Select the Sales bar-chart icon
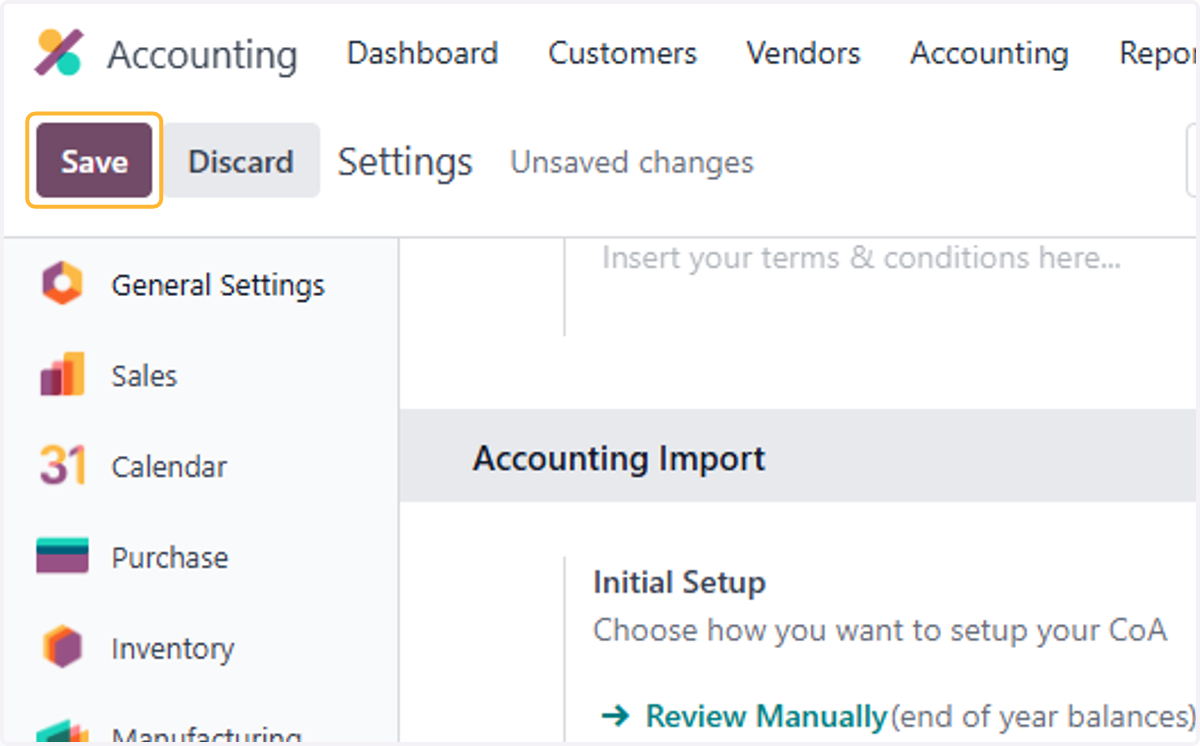This screenshot has height=746, width=1200. coord(62,375)
